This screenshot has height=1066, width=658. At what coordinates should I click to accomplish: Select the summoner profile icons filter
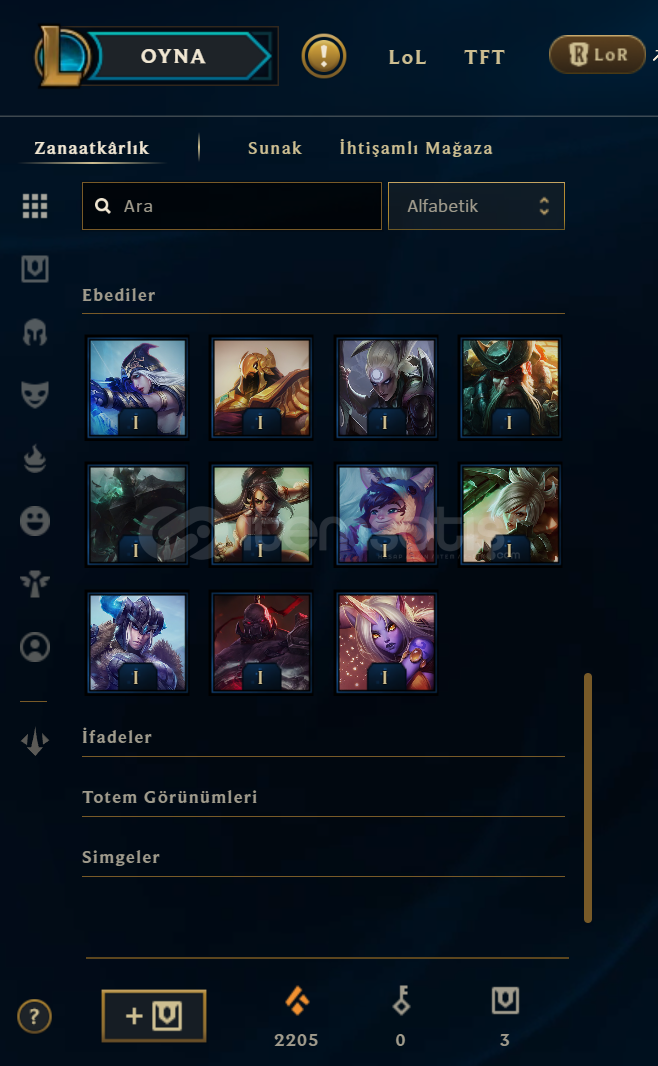tap(35, 647)
